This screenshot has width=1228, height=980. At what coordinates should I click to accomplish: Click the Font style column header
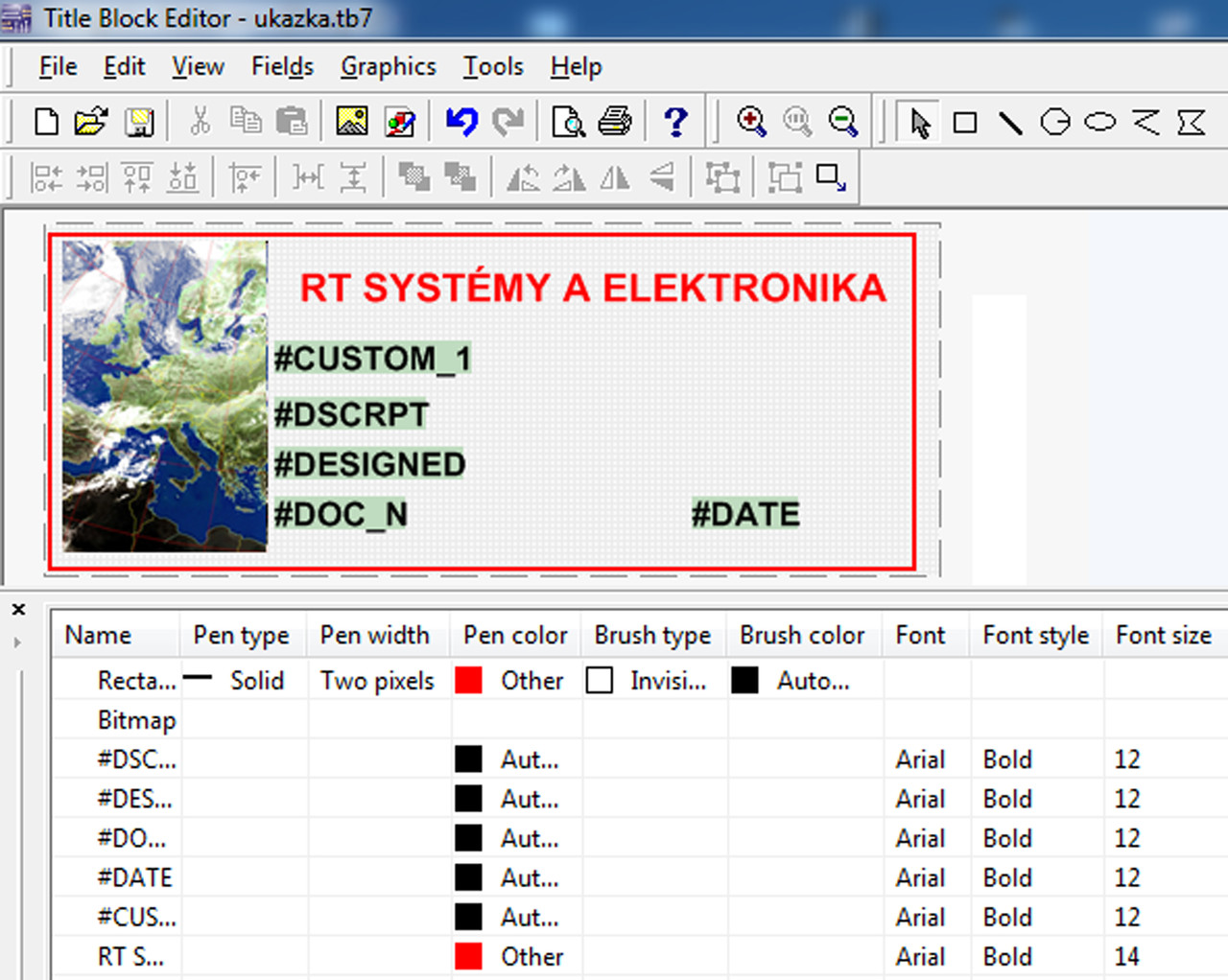click(1037, 635)
